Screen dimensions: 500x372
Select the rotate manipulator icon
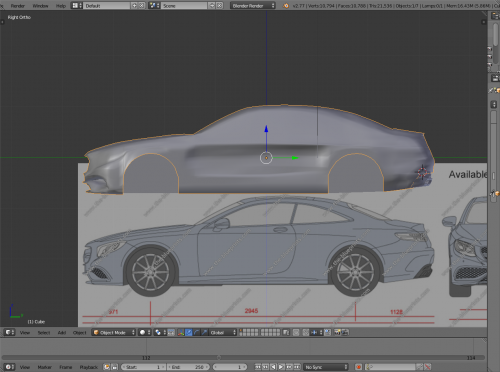(x=196, y=332)
